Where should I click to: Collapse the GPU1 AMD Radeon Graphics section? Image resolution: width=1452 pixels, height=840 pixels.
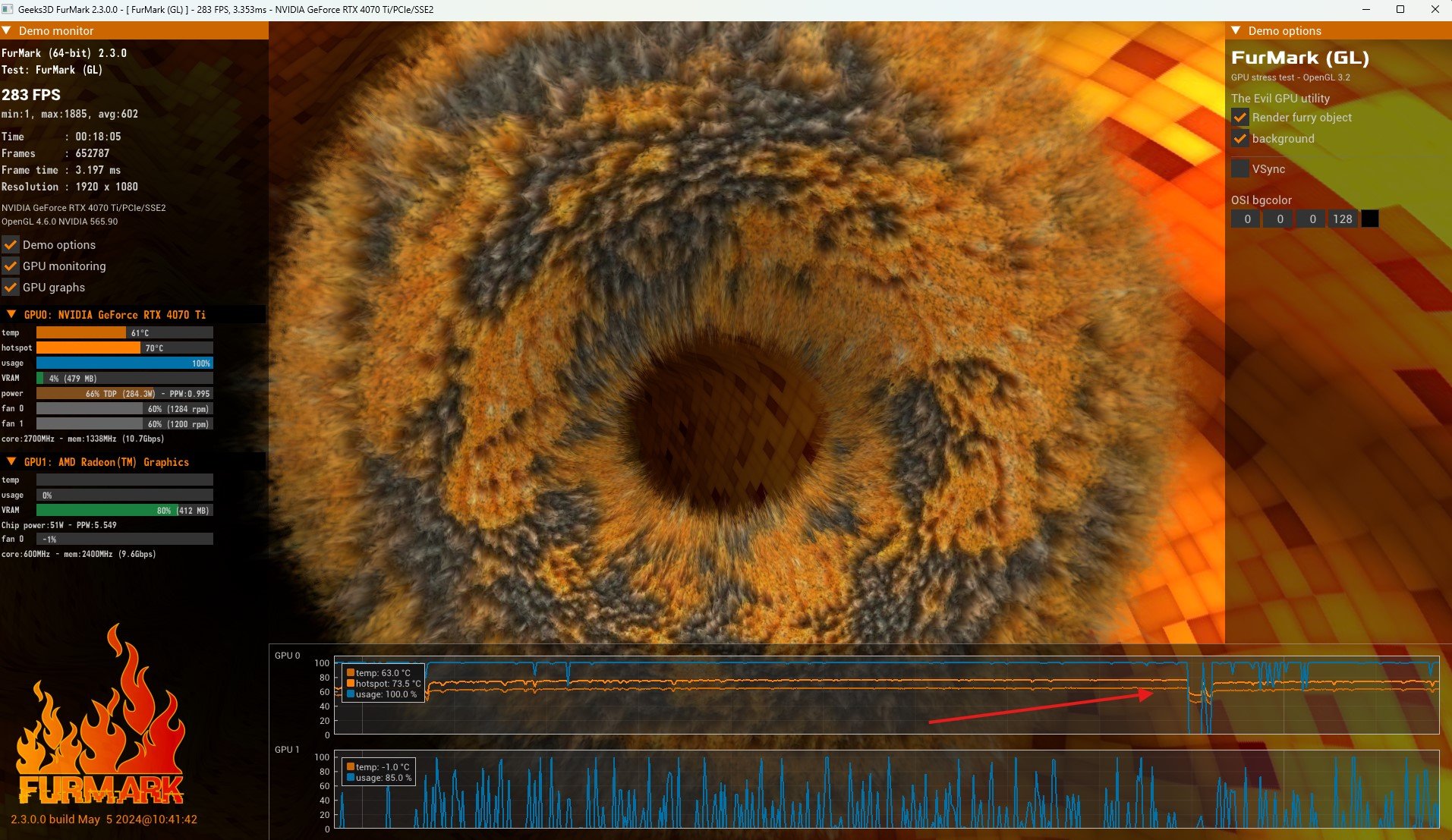pyautogui.click(x=11, y=461)
